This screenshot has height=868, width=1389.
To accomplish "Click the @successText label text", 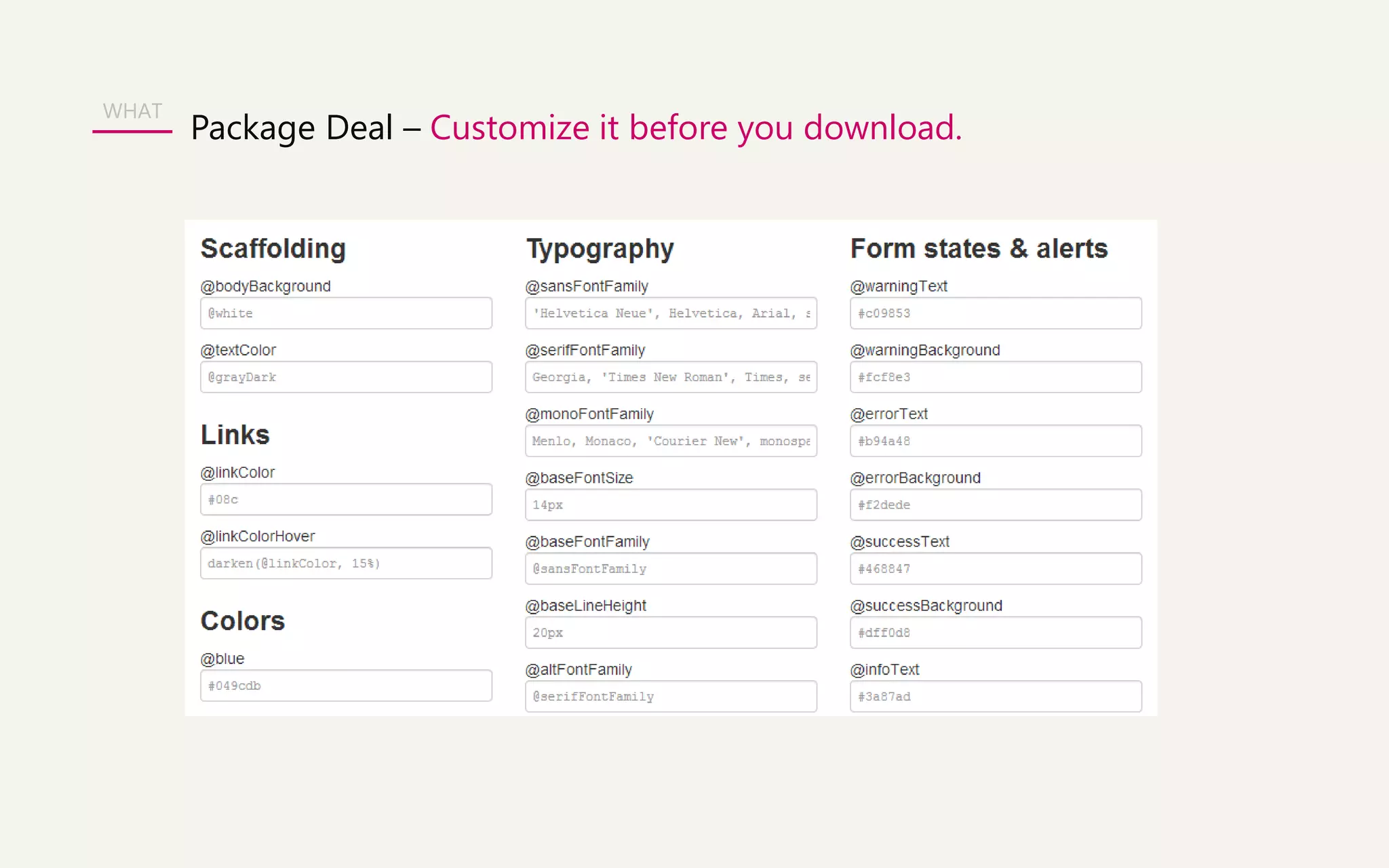I will point(900,542).
